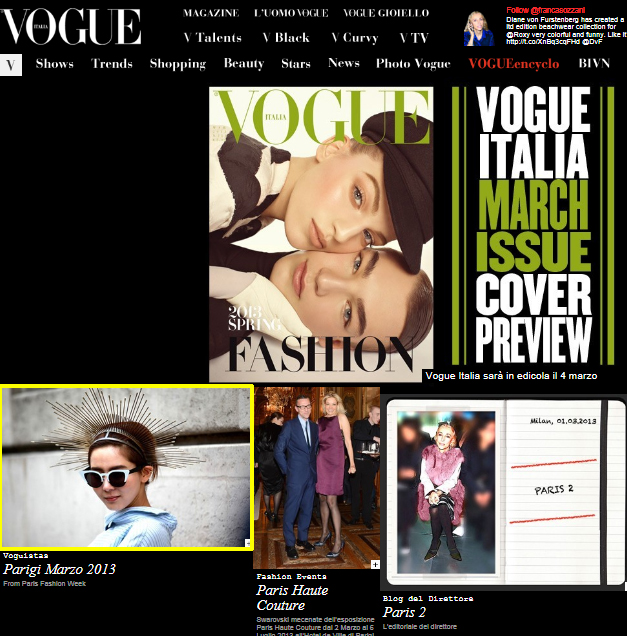This screenshot has height=636, width=627.
Task: Select the BIVN tab
Action: (x=594, y=63)
